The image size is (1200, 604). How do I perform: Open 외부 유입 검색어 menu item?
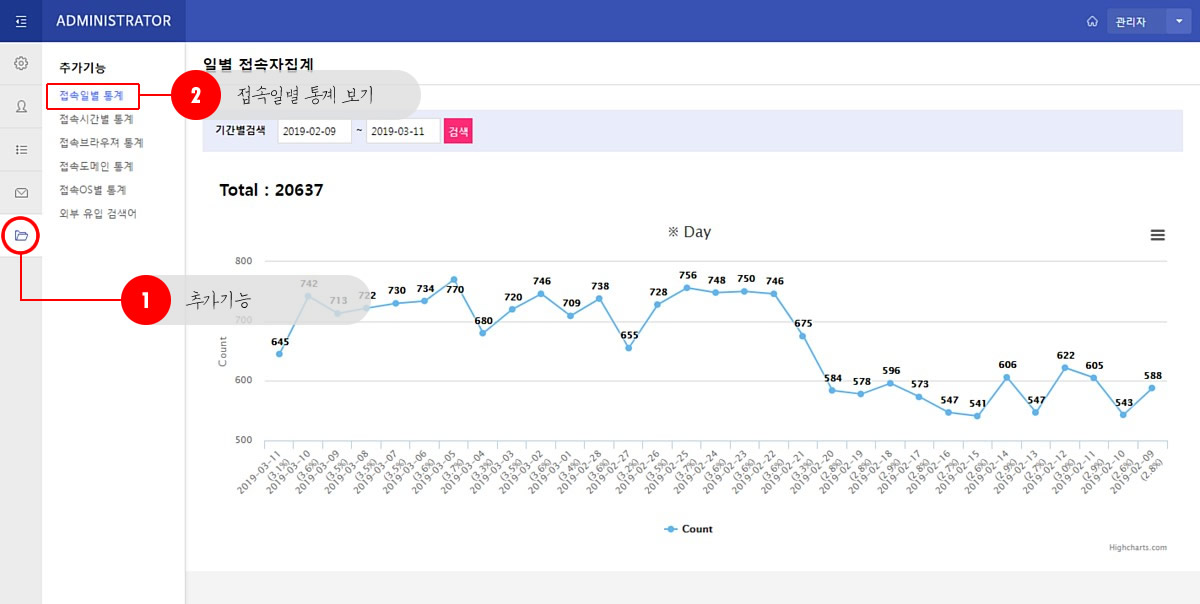tap(97, 213)
